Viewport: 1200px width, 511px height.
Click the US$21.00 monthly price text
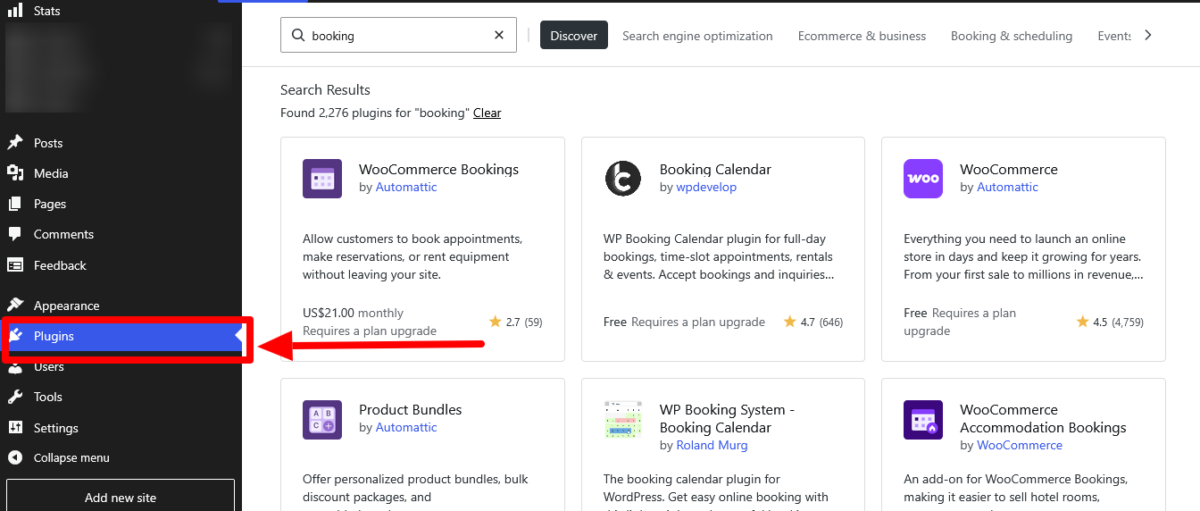click(x=353, y=313)
